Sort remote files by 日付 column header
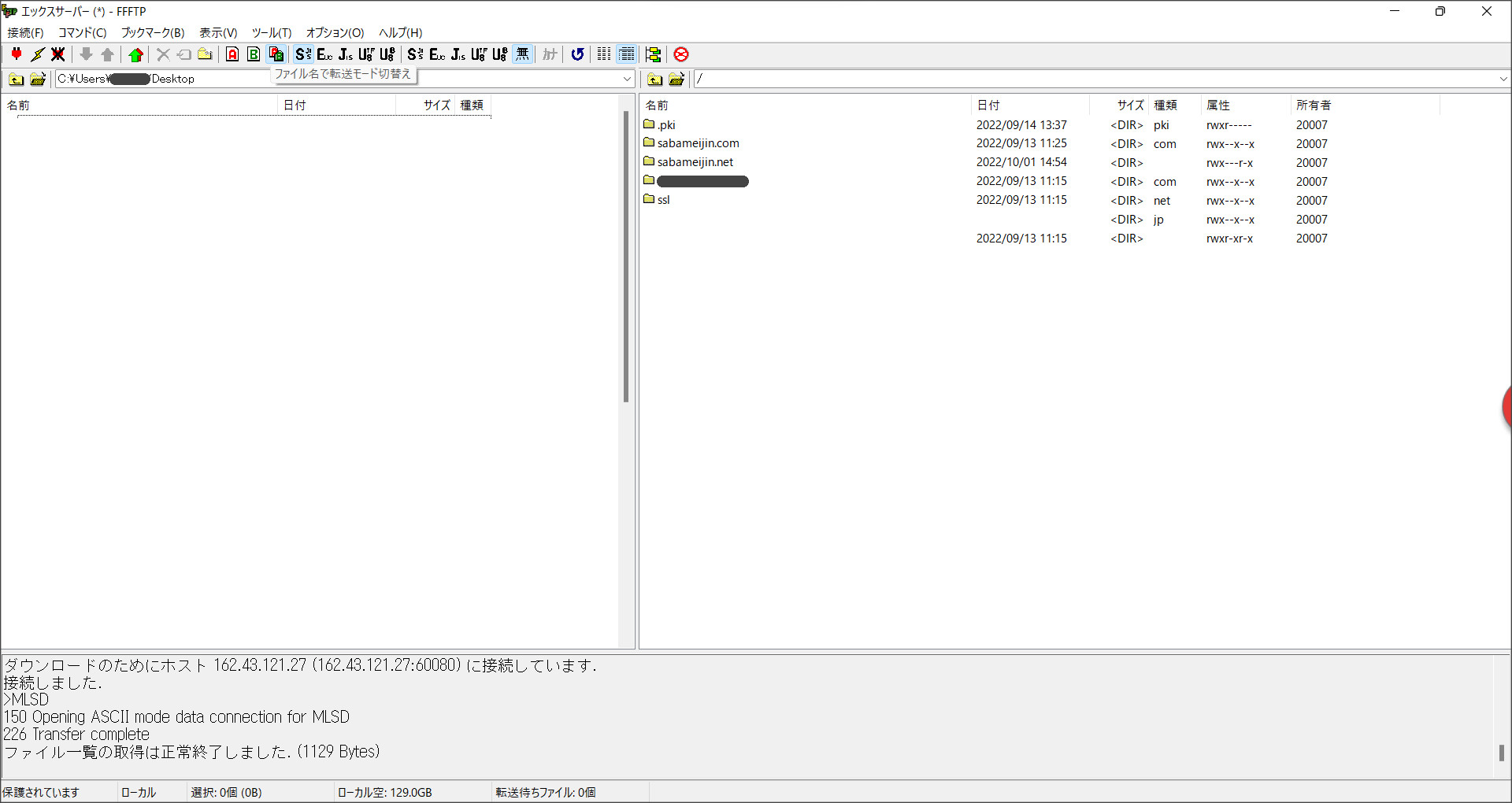This screenshot has height=803, width=1512. tap(988, 105)
